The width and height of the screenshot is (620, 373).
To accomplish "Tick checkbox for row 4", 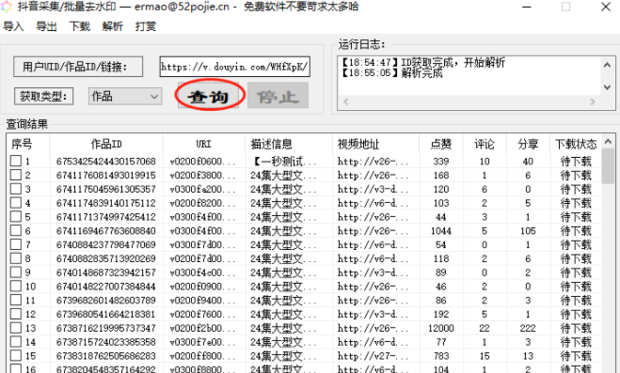I will (x=16, y=203).
